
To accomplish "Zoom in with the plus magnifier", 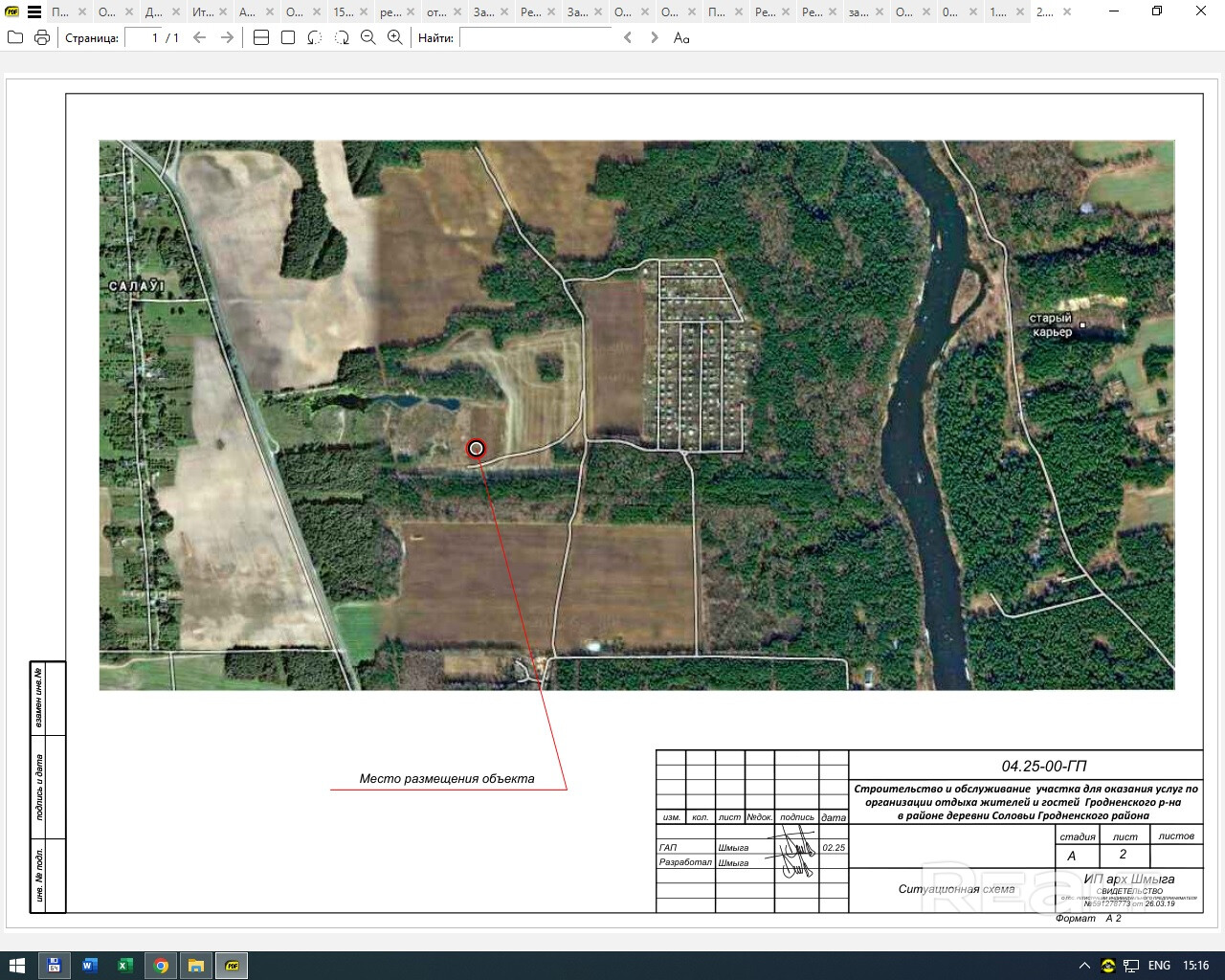I will [395, 37].
